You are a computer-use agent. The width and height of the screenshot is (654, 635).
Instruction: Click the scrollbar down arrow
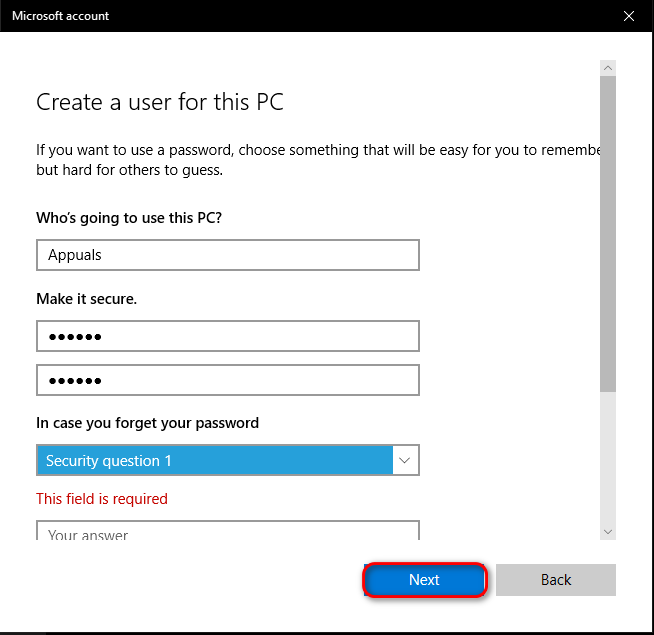[608, 532]
